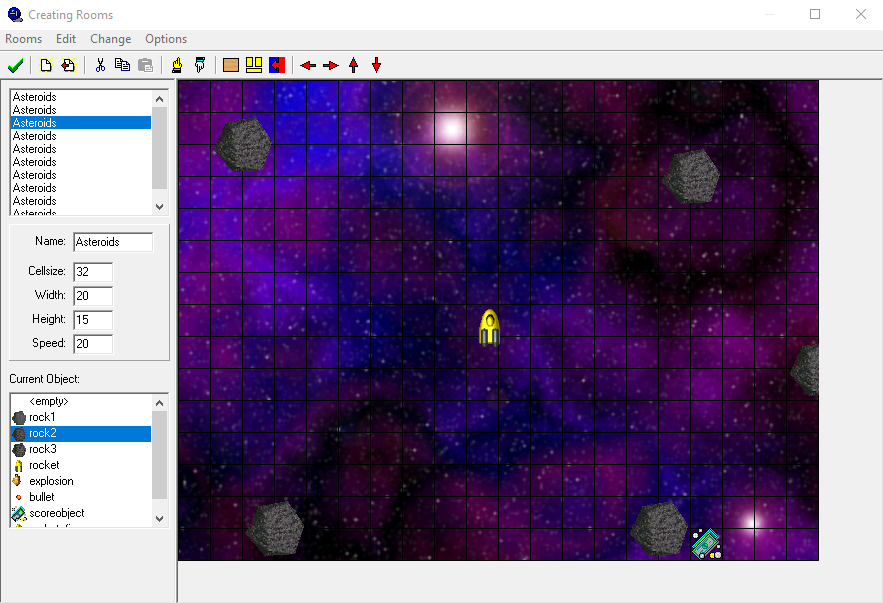This screenshot has height=603, width=883.
Task: Click the yellow rocket ship in the room
Action: (489, 327)
